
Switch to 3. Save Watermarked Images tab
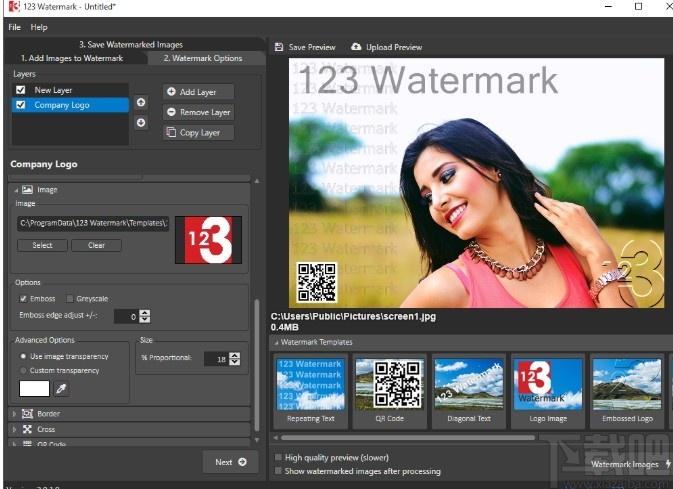131,44
